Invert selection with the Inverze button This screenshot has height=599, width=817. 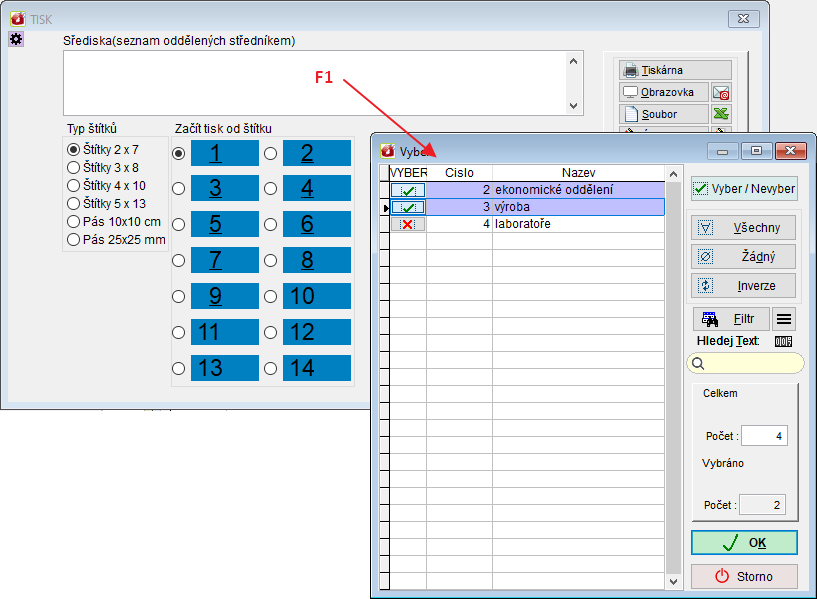click(744, 285)
